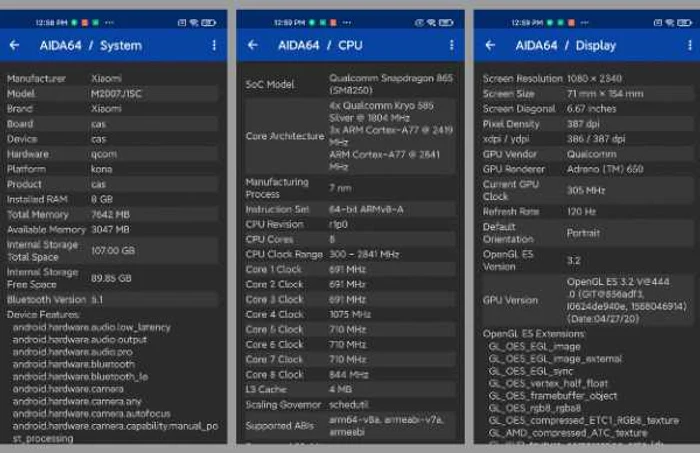
Task: Select Refresh Rate 120 Hz row
Action: tap(588, 212)
